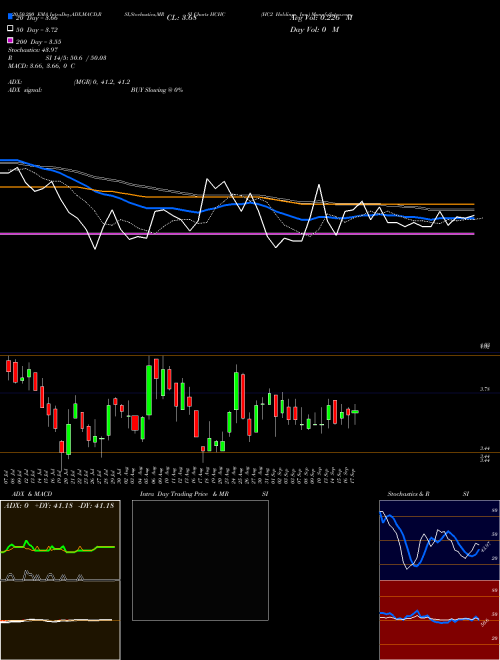Image resolution: width=500 pixels, height=660 pixels.
Task: Open the empty intraday trading price panel
Action: (200, 560)
